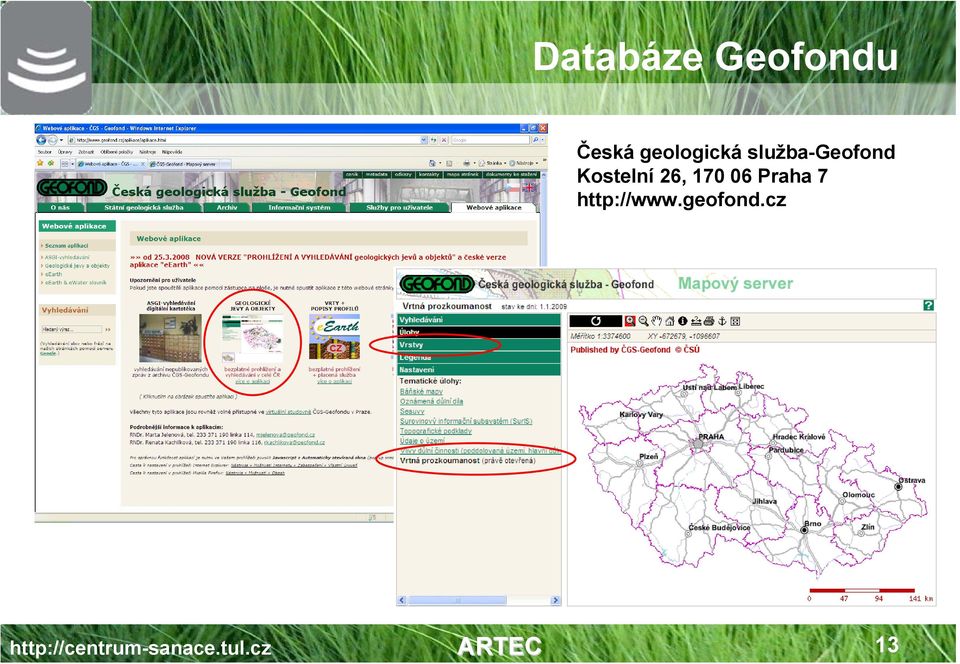
Task: Click the Add to Favorites icon with green plus
Action: [x=50, y=163]
